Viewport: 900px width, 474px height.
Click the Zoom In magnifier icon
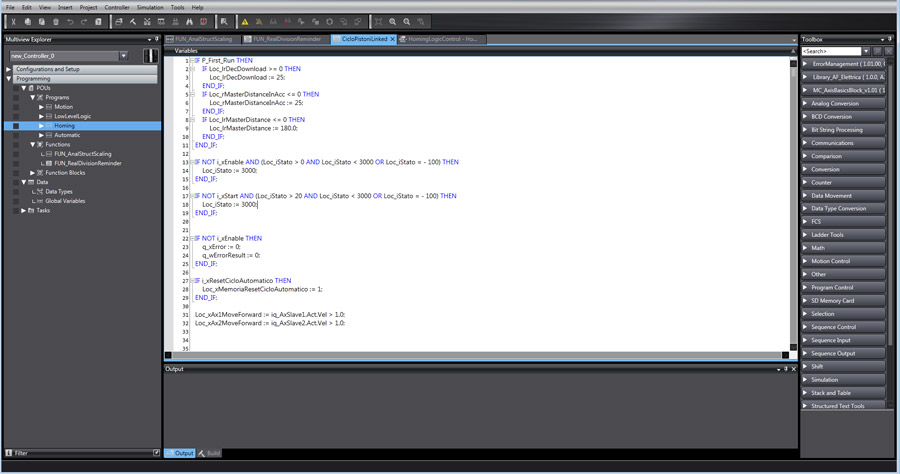pyautogui.click(x=392, y=21)
